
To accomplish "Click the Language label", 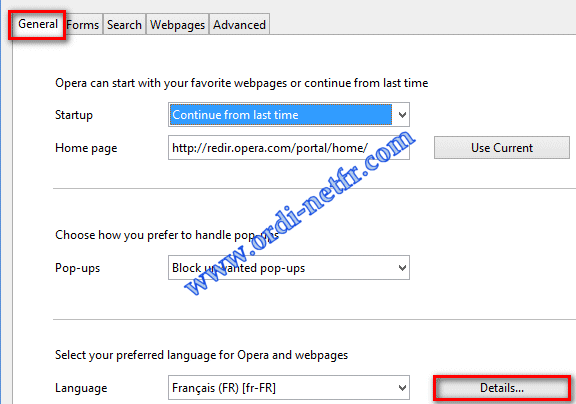I will (x=81, y=388).
